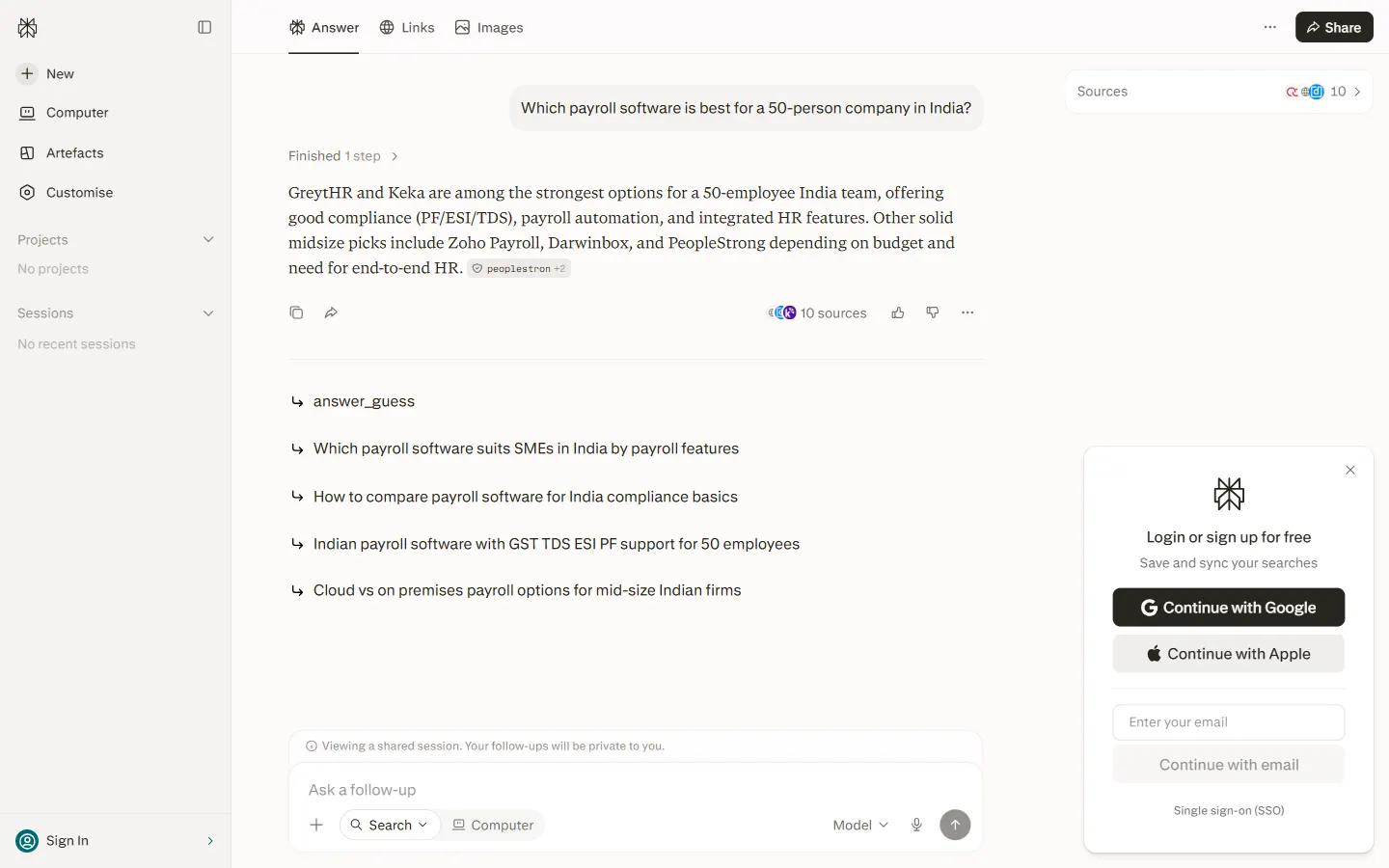Close the login popup
The height and width of the screenshot is (868, 1389).
coord(1350,470)
